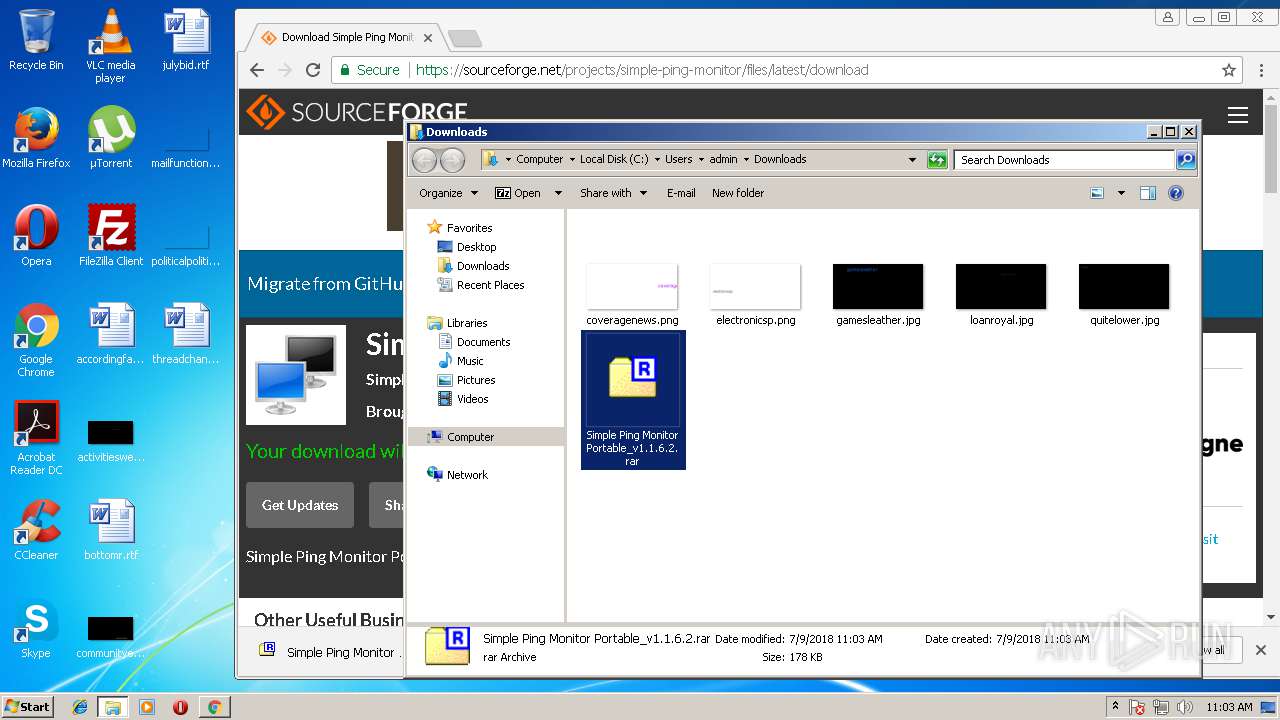Viewport: 1280px width, 720px height.
Task: Open Share with dropdown
Action: tap(613, 193)
